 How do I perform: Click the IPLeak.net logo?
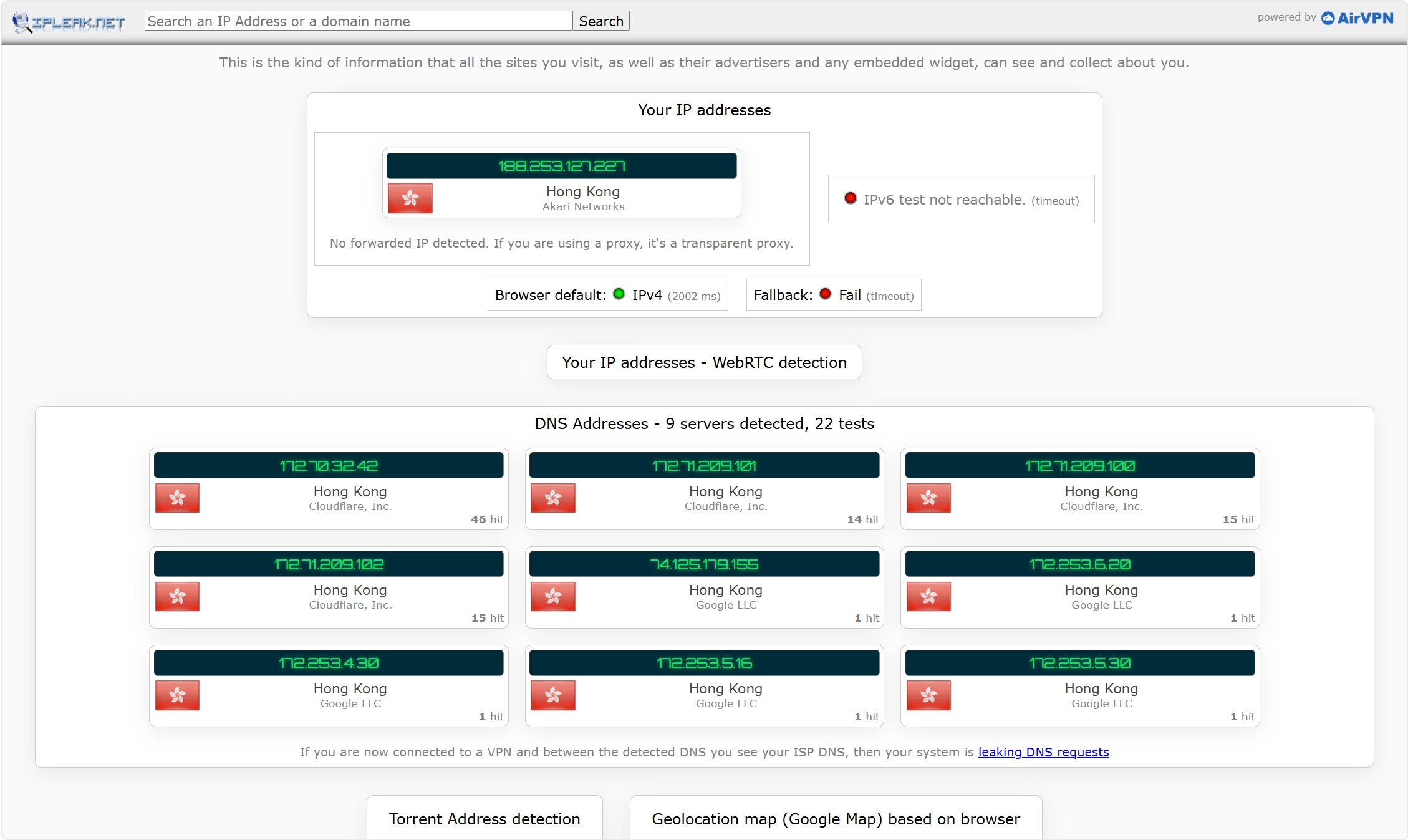69,22
